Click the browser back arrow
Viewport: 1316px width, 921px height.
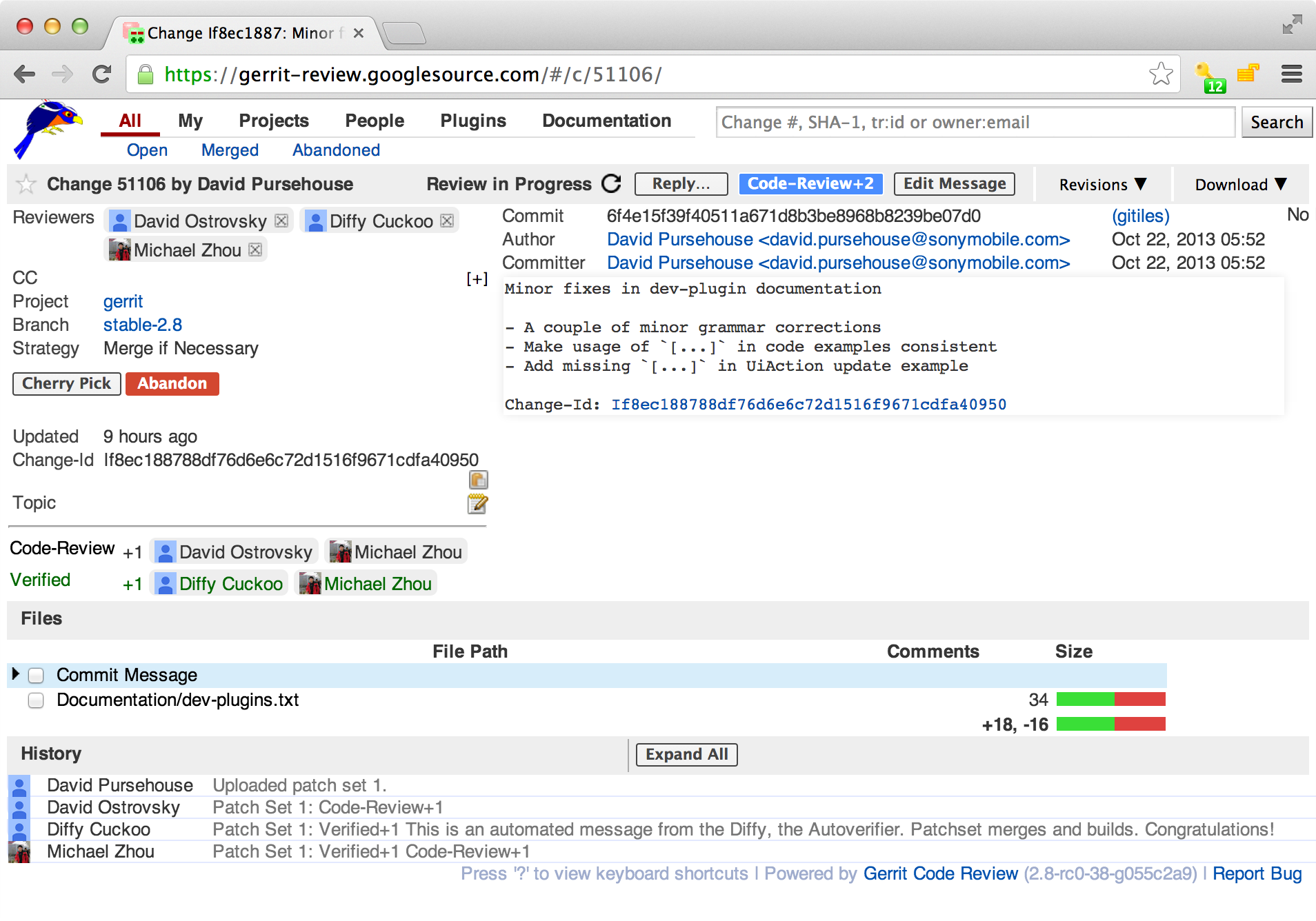coord(25,74)
